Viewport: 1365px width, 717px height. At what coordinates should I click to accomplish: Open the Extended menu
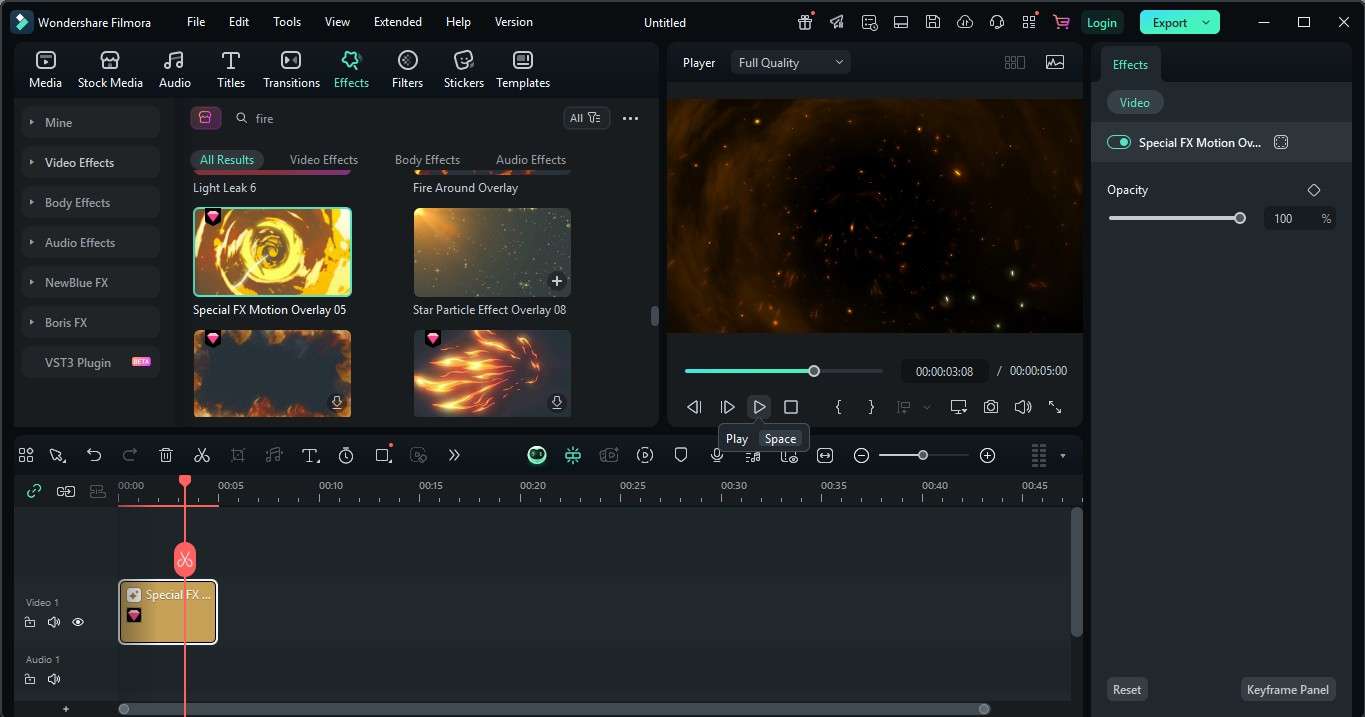[x=398, y=22]
